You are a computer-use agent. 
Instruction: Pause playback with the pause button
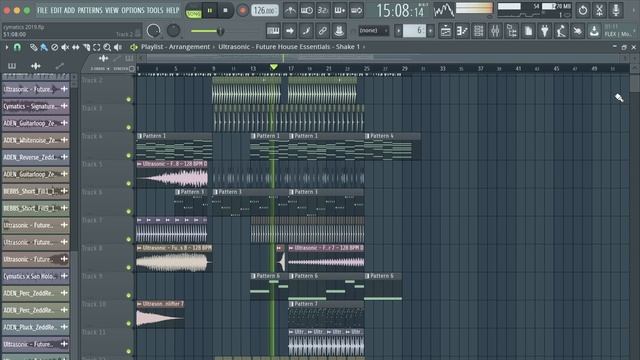(x=210, y=11)
